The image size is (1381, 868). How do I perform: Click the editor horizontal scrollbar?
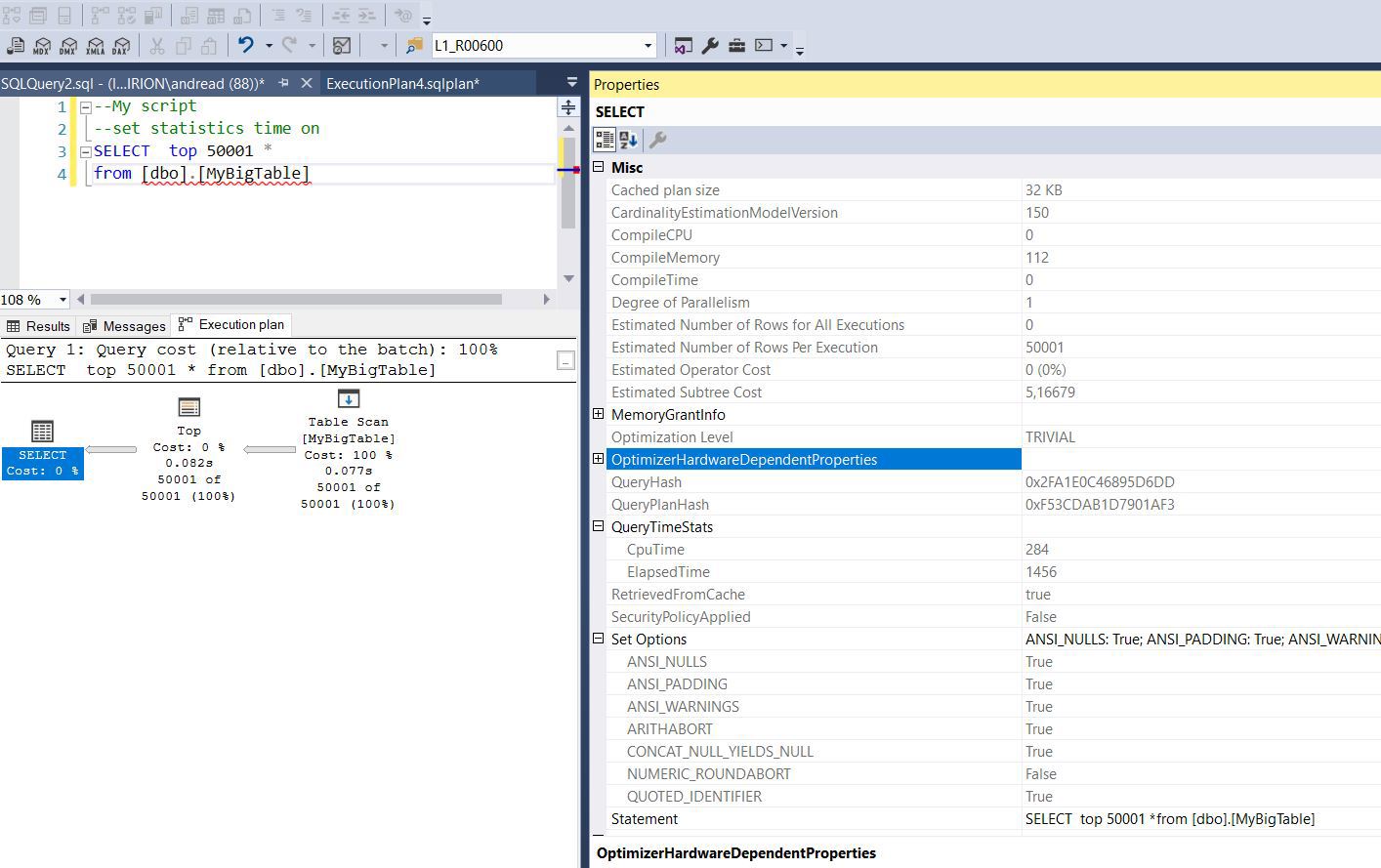[295, 300]
